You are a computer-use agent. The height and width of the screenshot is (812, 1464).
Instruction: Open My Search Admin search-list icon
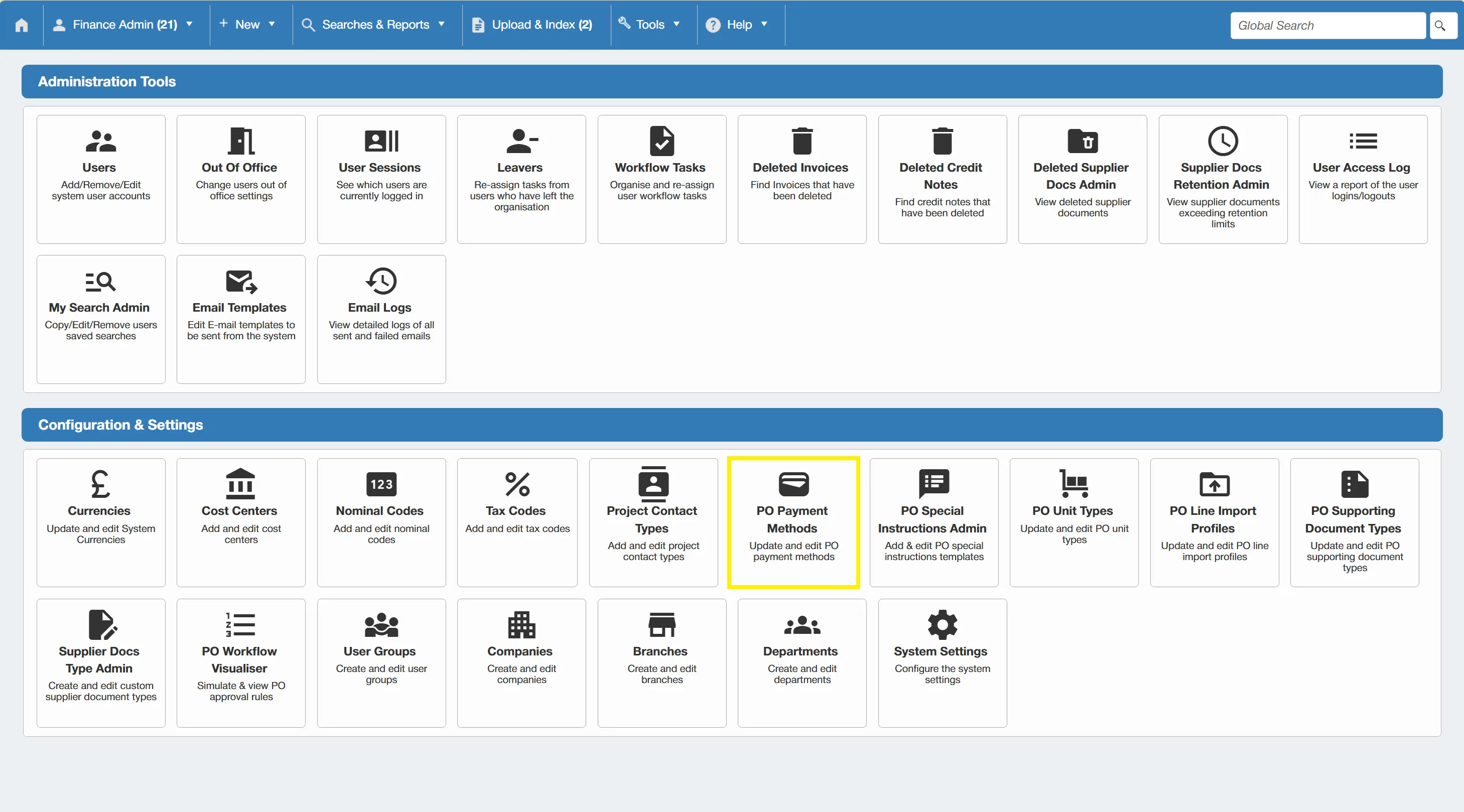(x=100, y=281)
